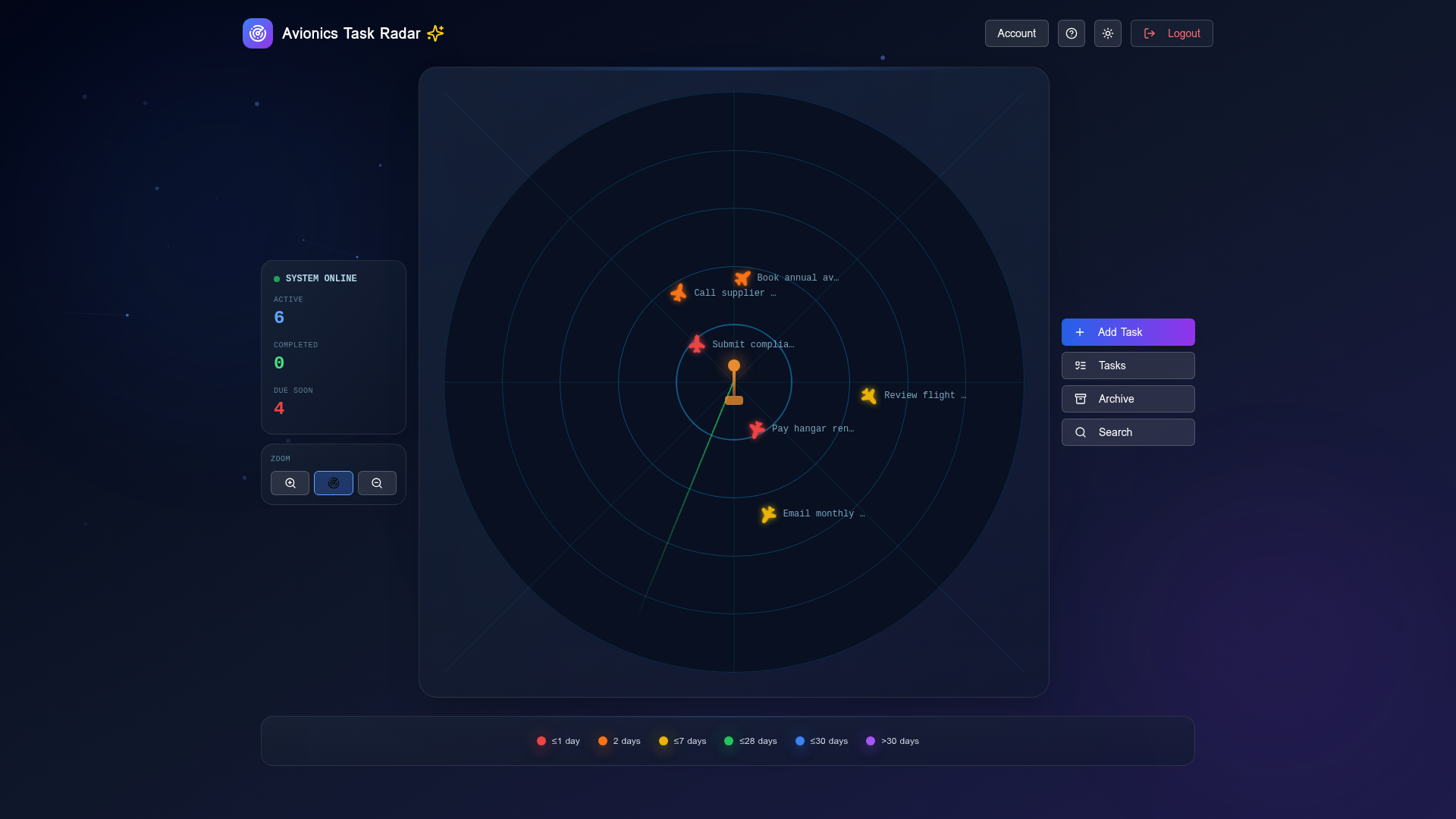Select the Email monthly plane icon
The width and height of the screenshot is (1456, 819).
point(768,514)
